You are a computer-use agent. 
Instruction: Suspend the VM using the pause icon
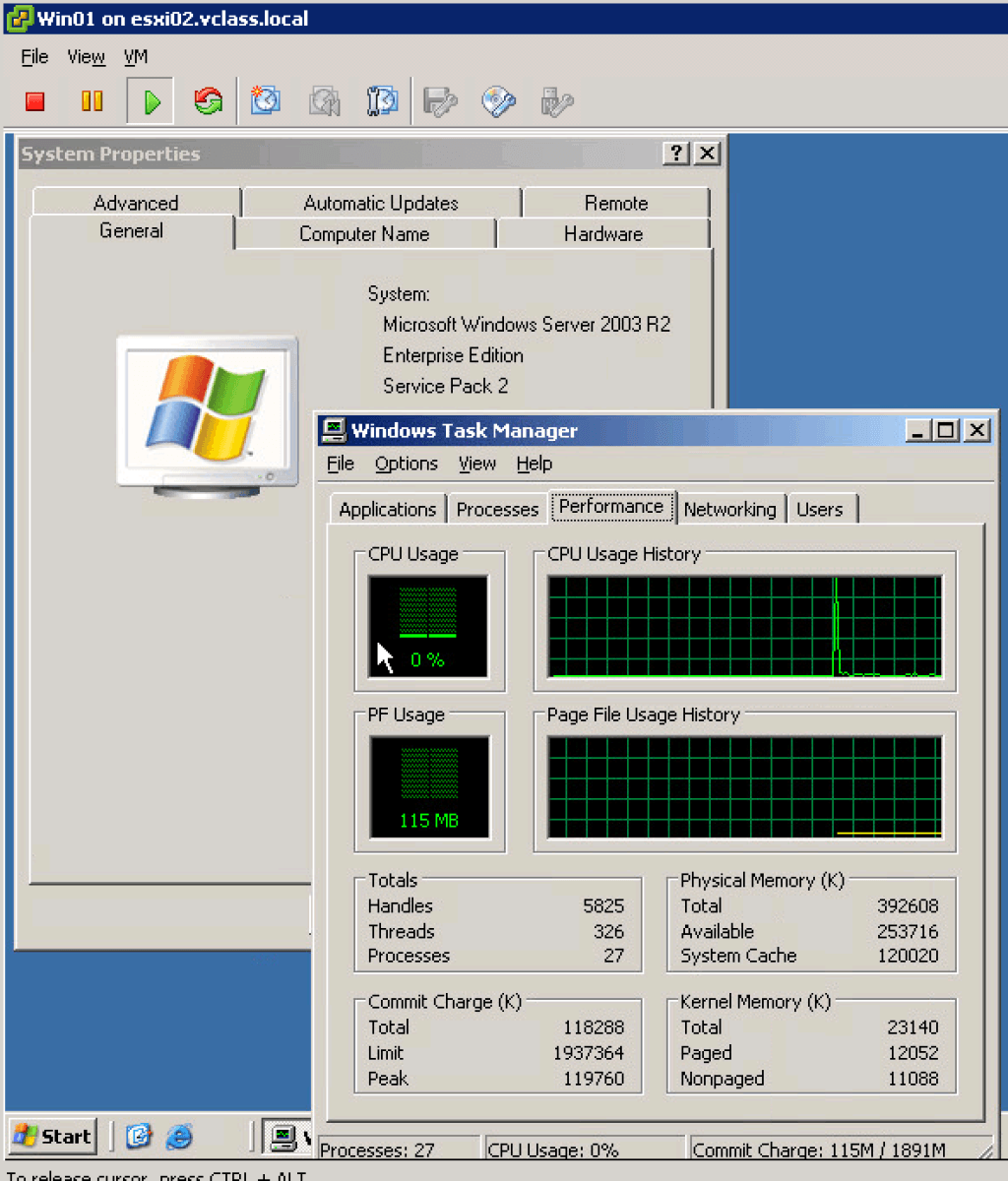(91, 100)
